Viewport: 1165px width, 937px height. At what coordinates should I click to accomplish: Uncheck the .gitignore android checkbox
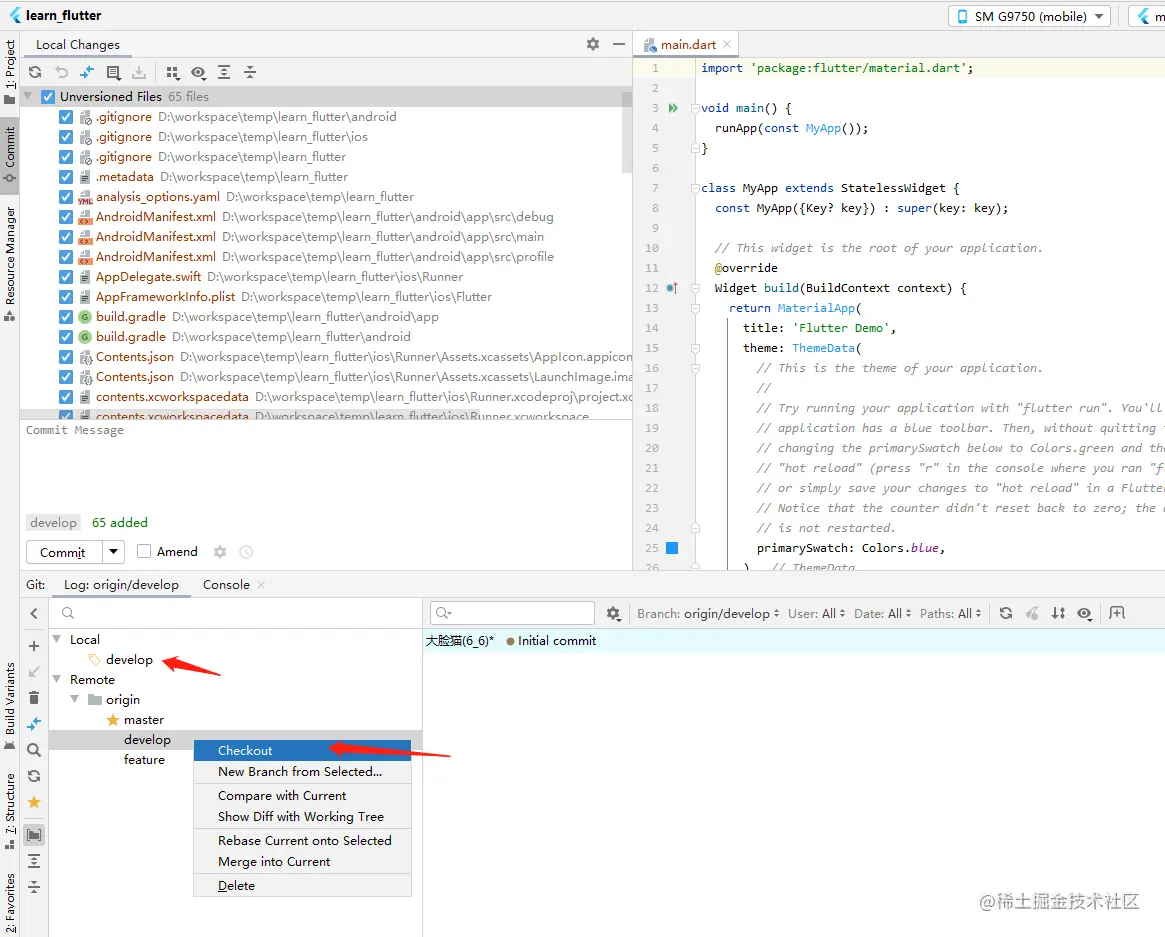(x=66, y=117)
